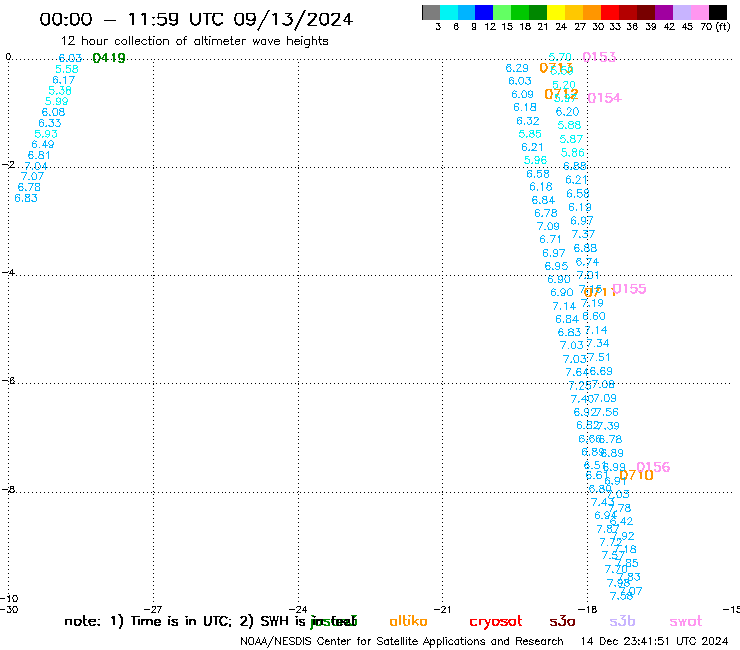Viewport: 740px width, 650px height.
Task: Click the orange altika time label 0710
Action: [636, 475]
